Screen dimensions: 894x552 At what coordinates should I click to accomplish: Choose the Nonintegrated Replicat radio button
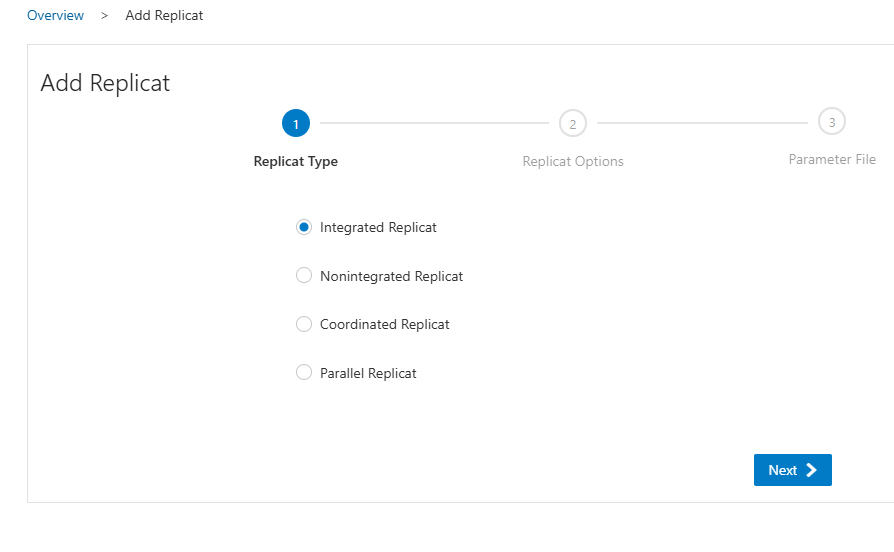coord(304,276)
